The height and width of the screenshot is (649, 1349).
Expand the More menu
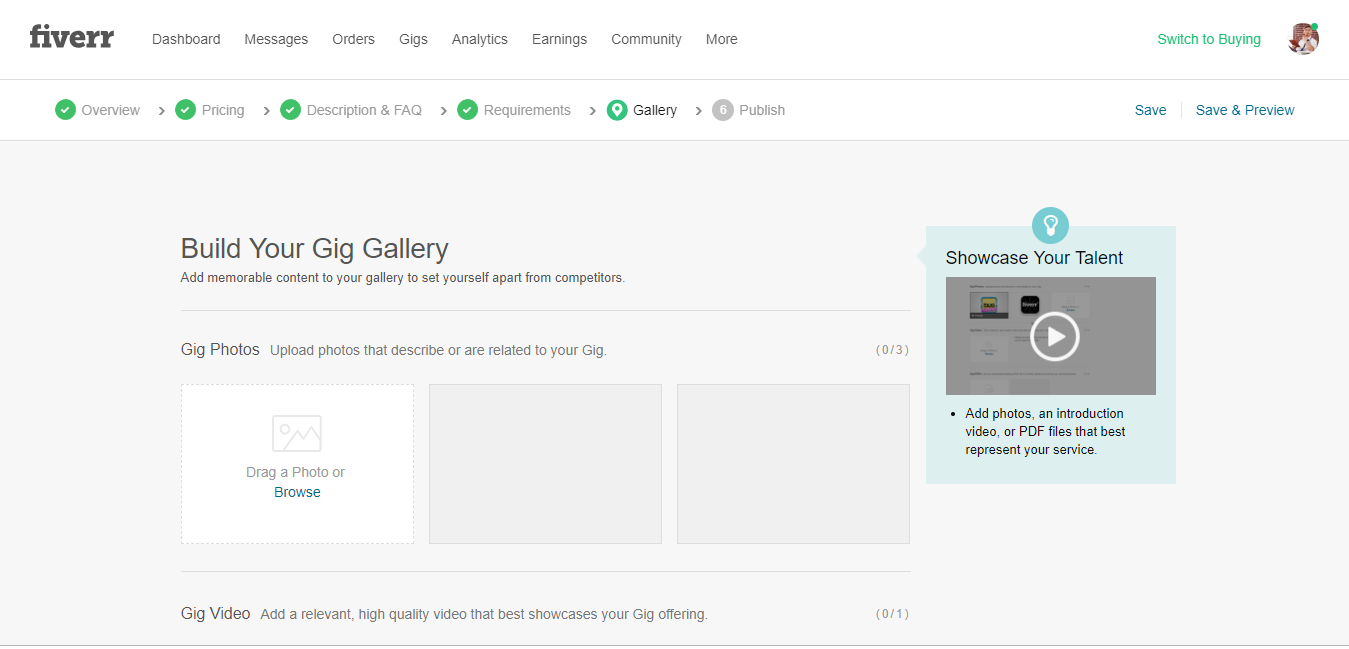(x=721, y=39)
